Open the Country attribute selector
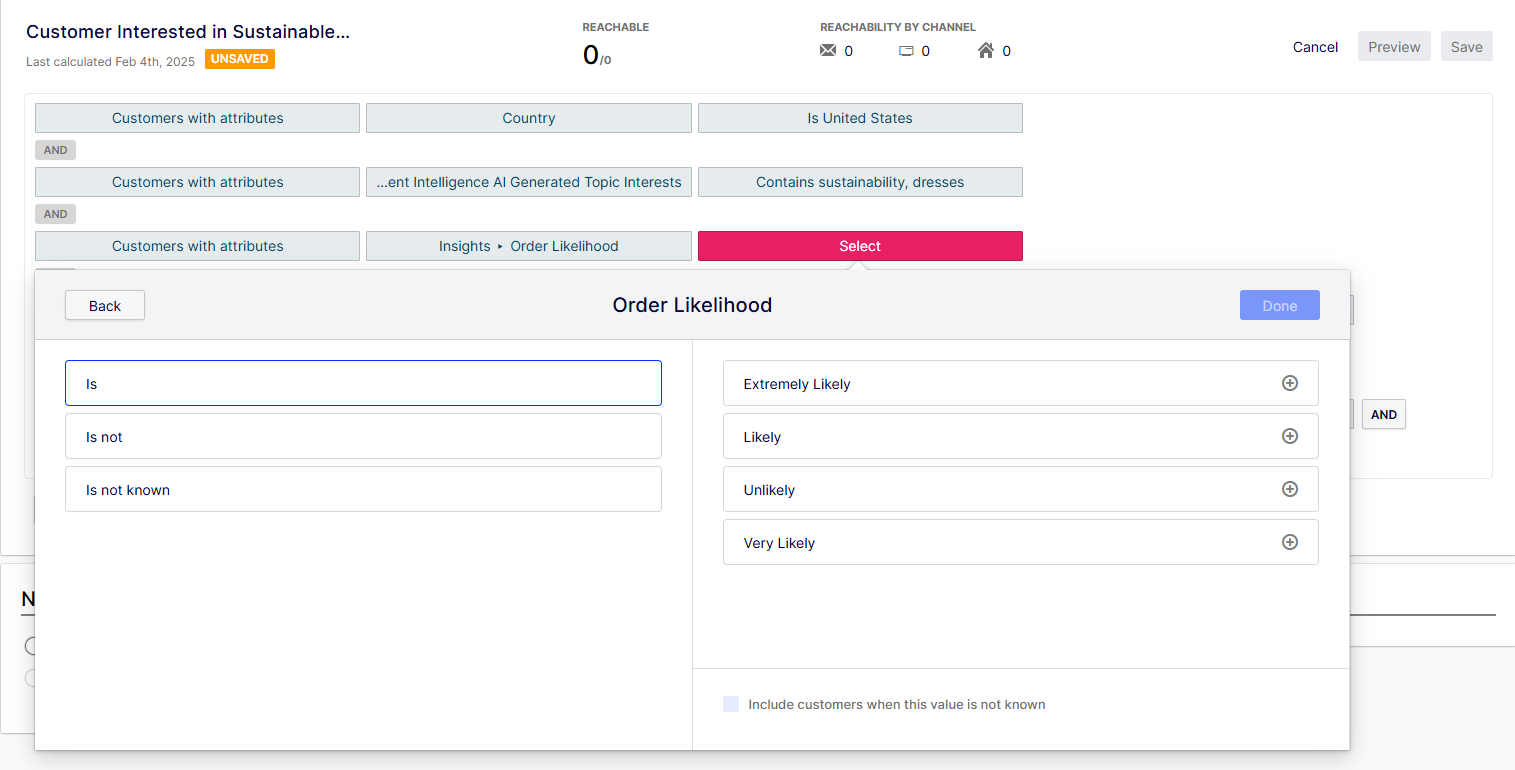 [x=528, y=118]
